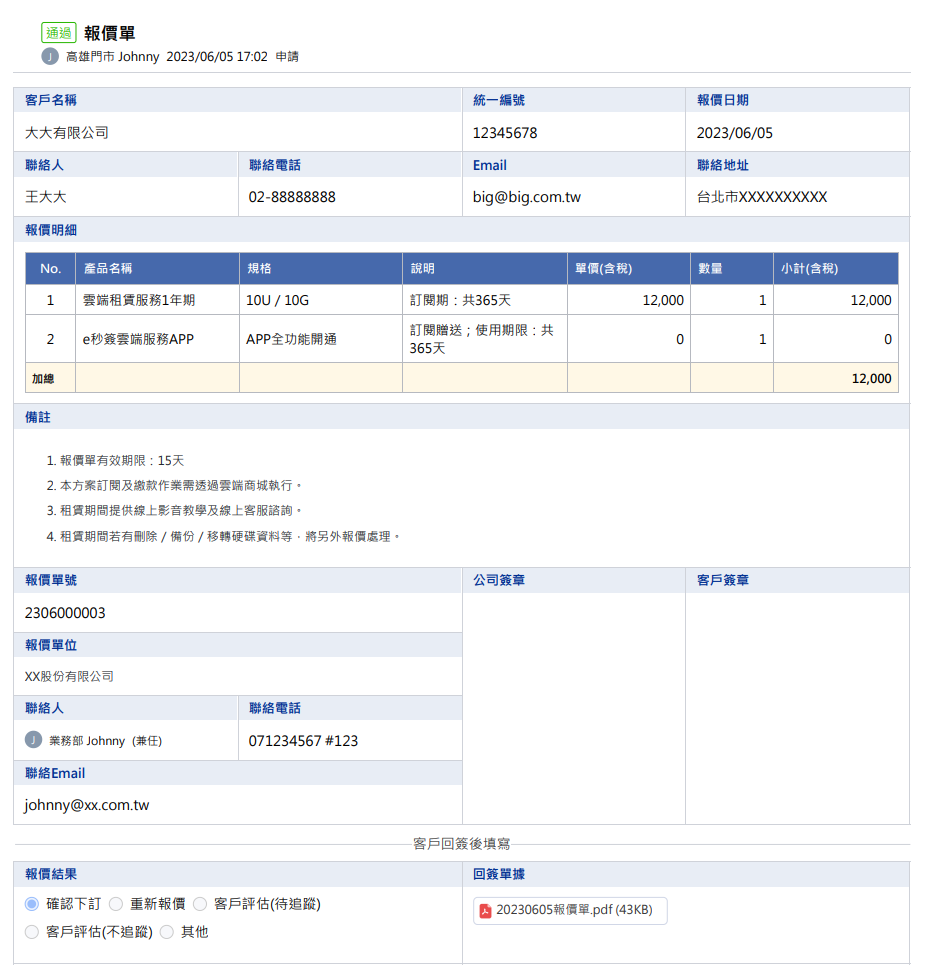
Task: Click the 產品名稱 column header
Action: (x=157, y=269)
